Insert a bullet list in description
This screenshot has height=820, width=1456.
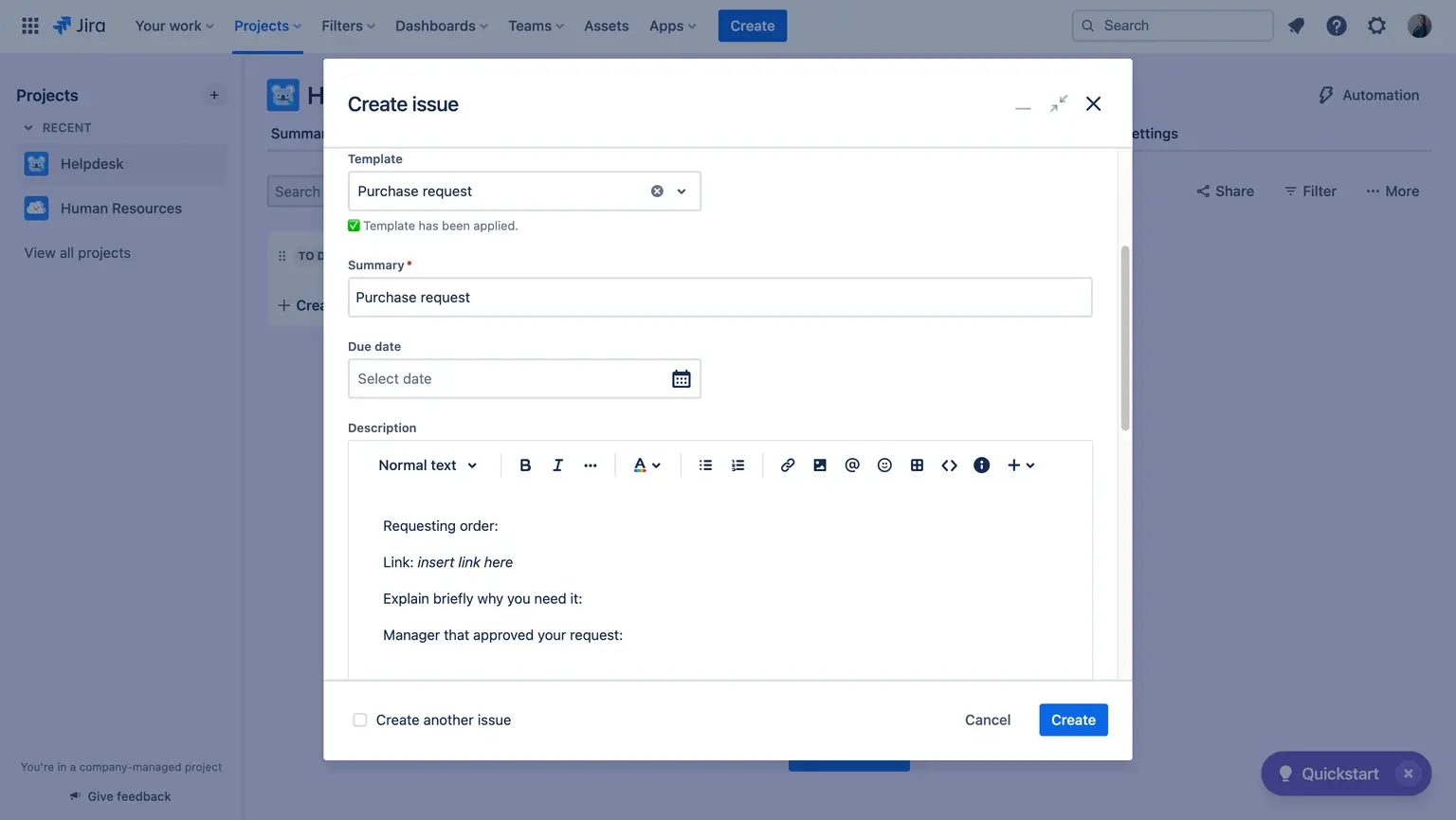tap(705, 465)
